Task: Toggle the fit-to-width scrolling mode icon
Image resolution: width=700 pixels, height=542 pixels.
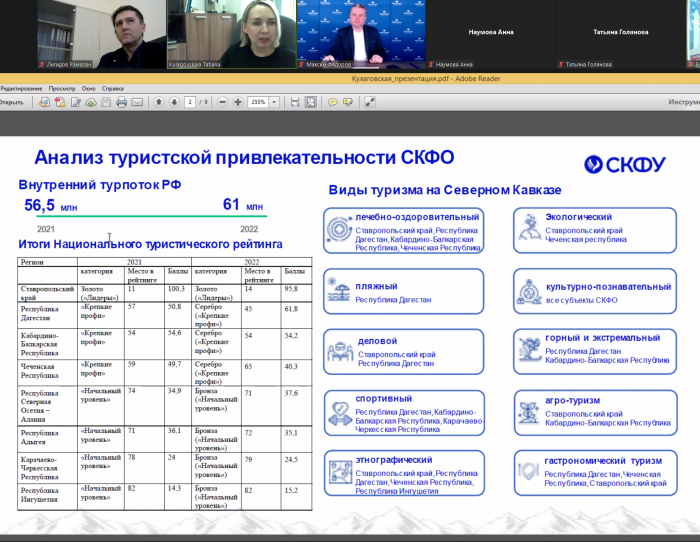Action: tap(295, 102)
